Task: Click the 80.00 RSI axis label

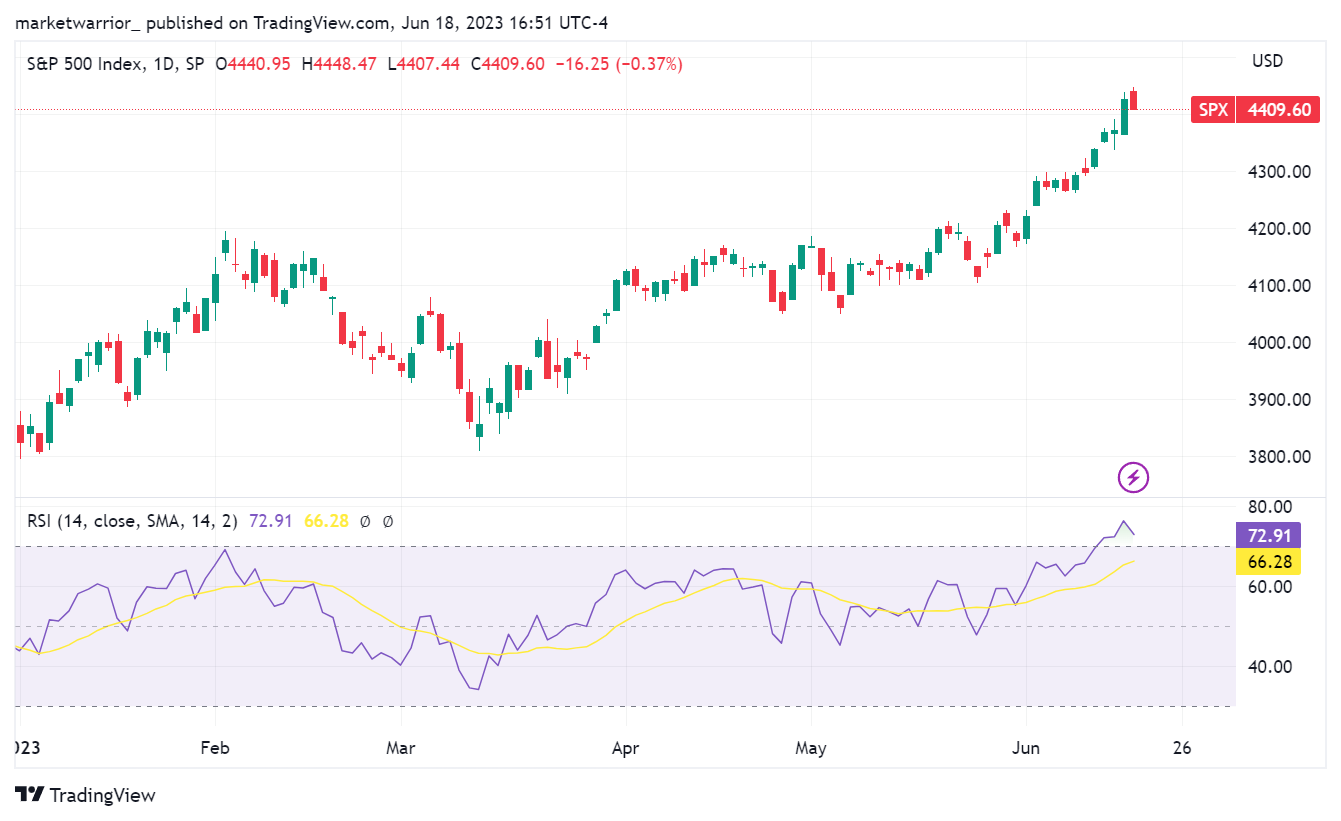Action: coord(1270,507)
